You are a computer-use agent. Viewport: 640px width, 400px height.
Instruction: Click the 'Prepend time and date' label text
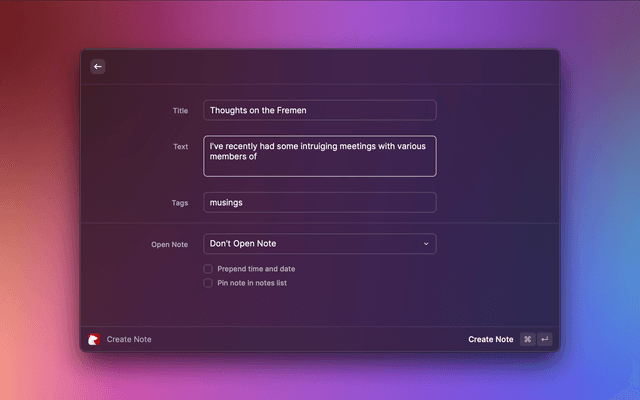(x=256, y=269)
